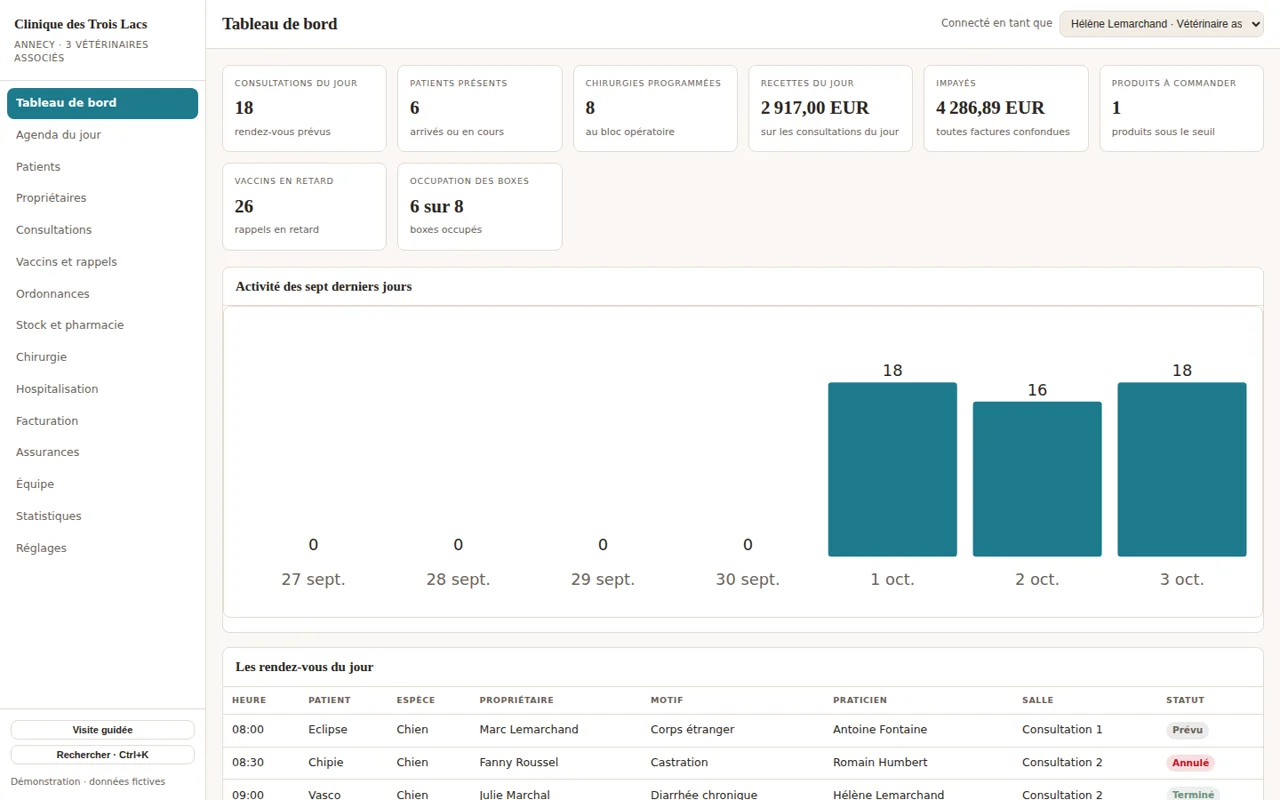Click the Clinique des Trois Lacs title

(x=81, y=24)
